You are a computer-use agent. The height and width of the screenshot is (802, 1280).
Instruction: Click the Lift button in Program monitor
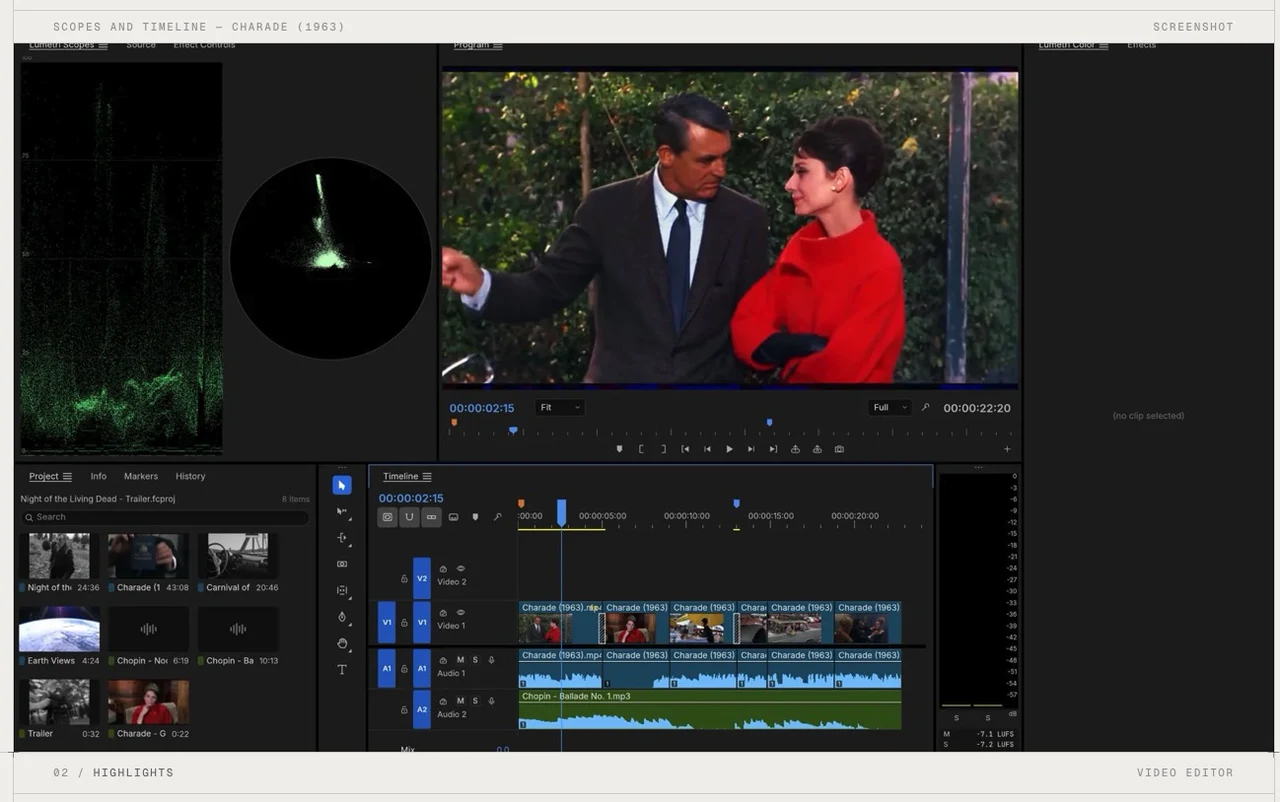click(795, 449)
